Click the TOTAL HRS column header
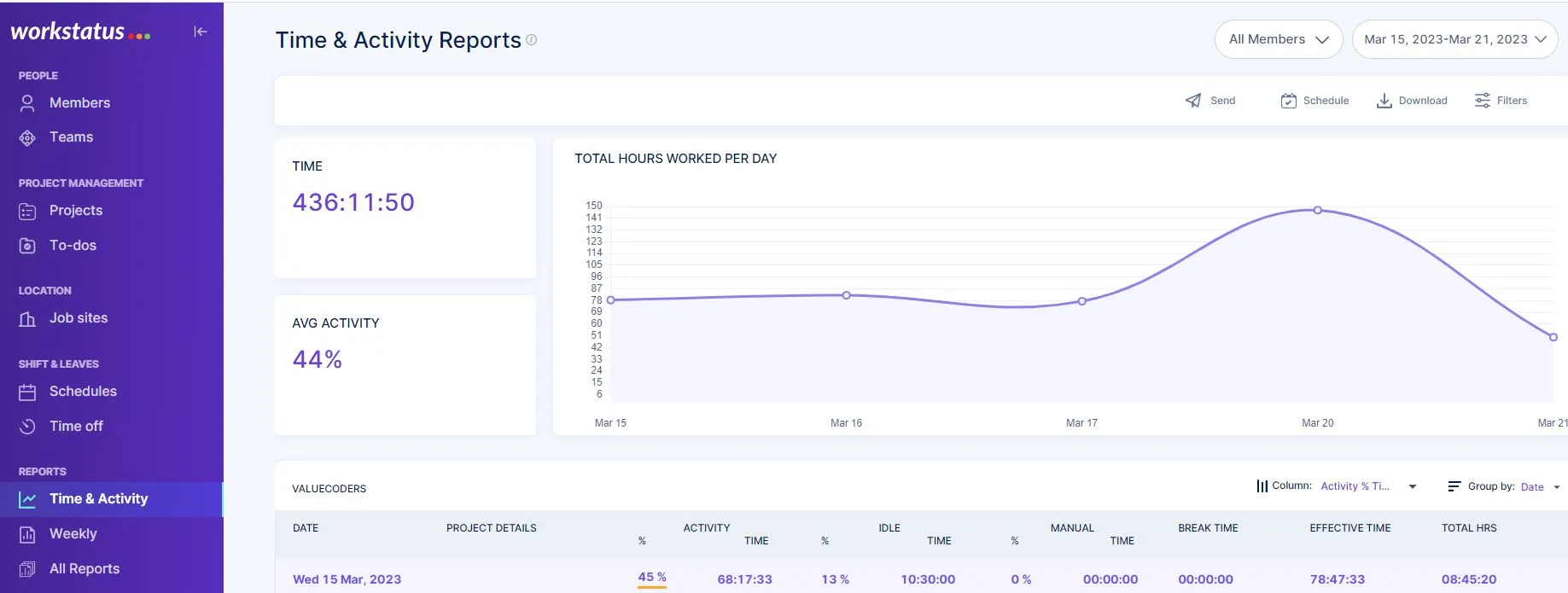This screenshot has height=593, width=1568. coord(1469,528)
